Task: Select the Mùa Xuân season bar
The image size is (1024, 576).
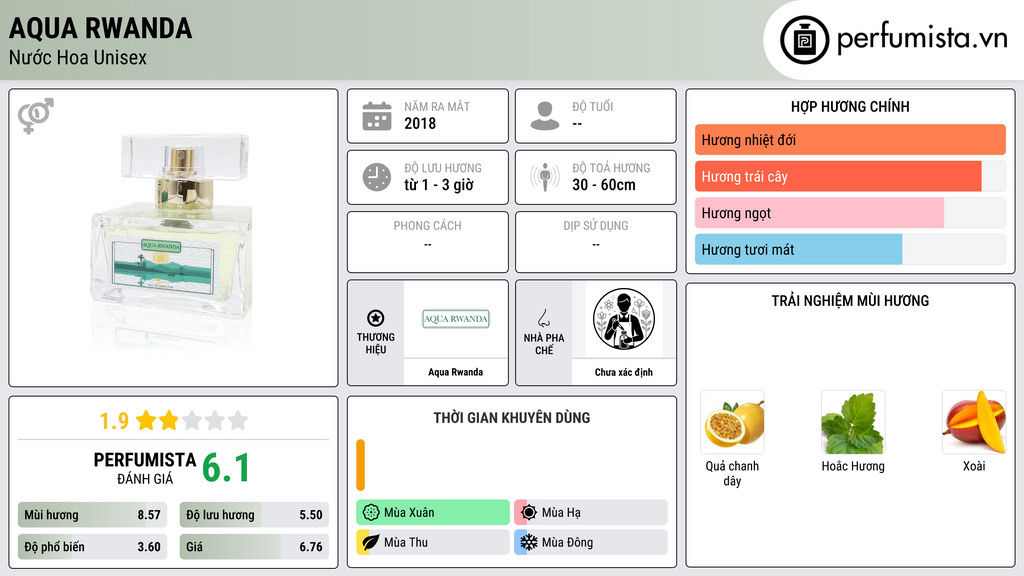Action: 433,513
